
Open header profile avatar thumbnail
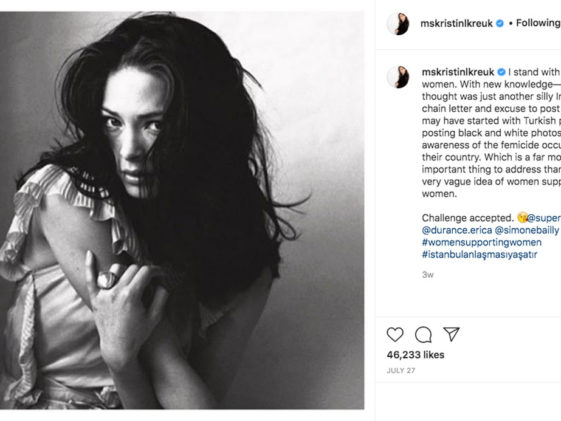point(398,24)
